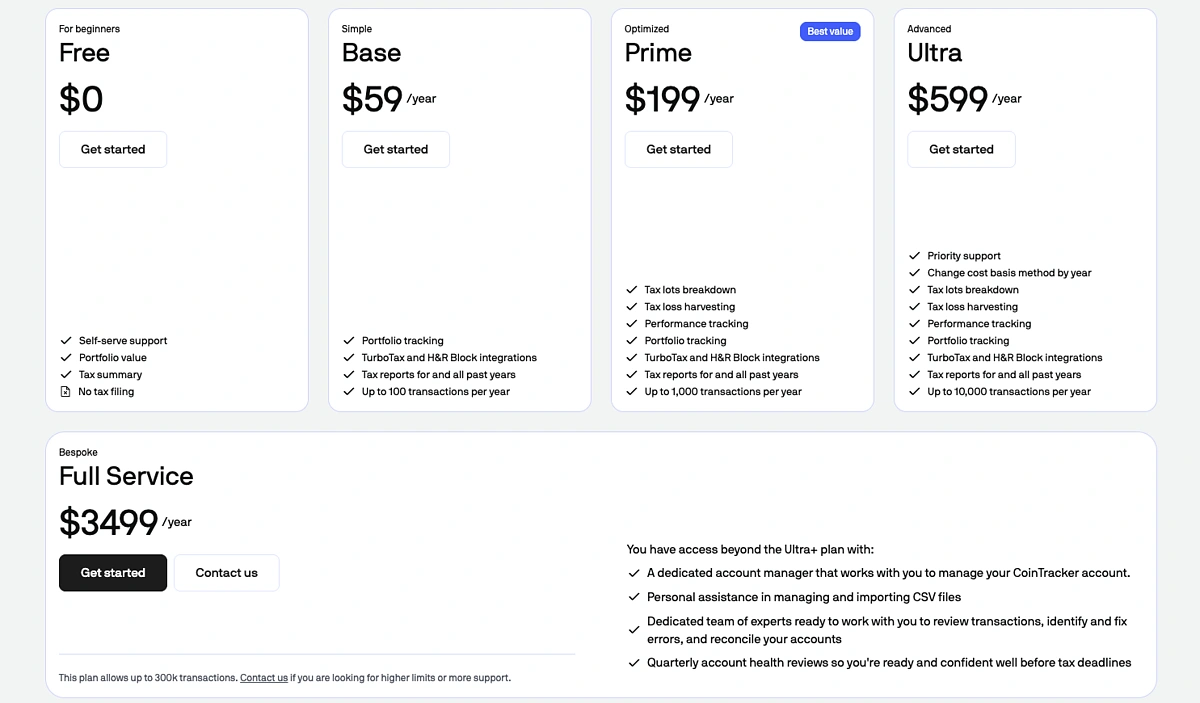The width and height of the screenshot is (1200, 703).
Task: Click the Best value badge on Prime
Action: coord(830,32)
